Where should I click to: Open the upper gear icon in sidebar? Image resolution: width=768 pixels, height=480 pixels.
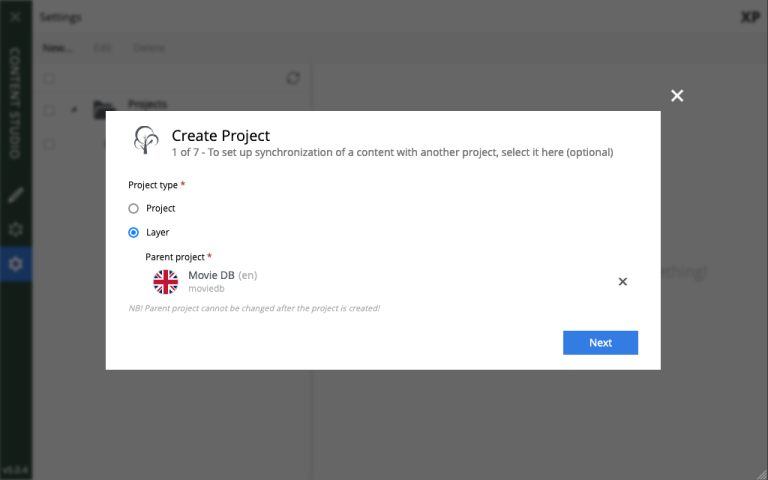tap(16, 229)
